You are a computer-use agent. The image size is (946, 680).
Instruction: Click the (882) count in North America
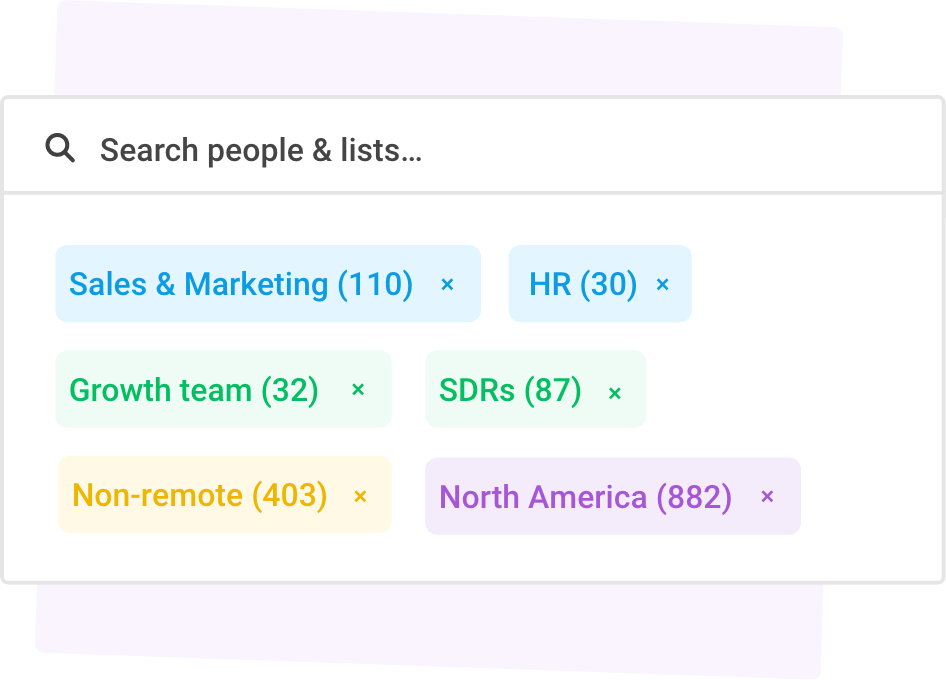[694, 497]
